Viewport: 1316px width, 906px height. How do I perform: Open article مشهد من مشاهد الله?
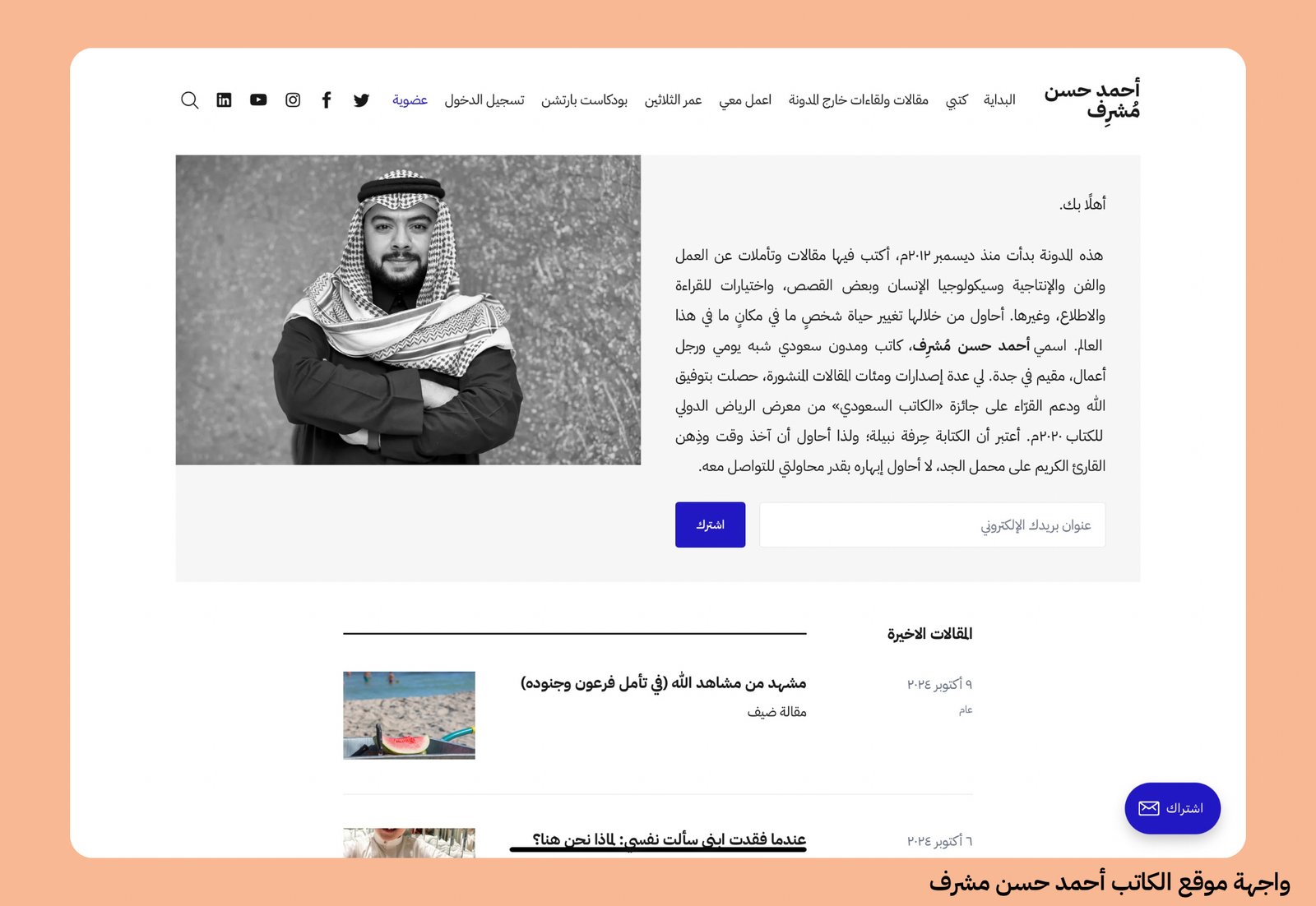[663, 683]
